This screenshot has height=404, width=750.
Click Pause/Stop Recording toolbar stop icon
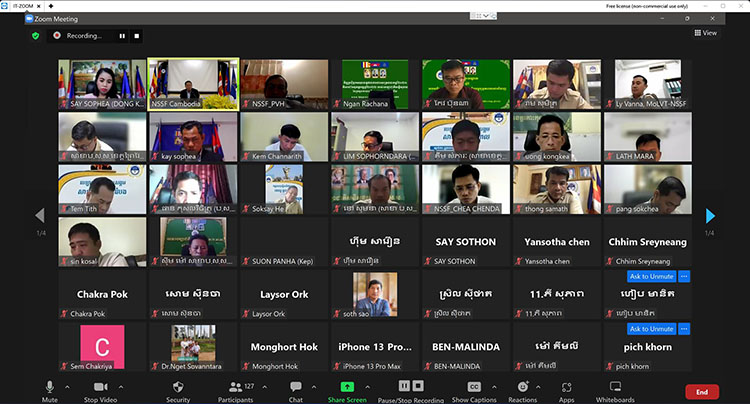point(418,386)
